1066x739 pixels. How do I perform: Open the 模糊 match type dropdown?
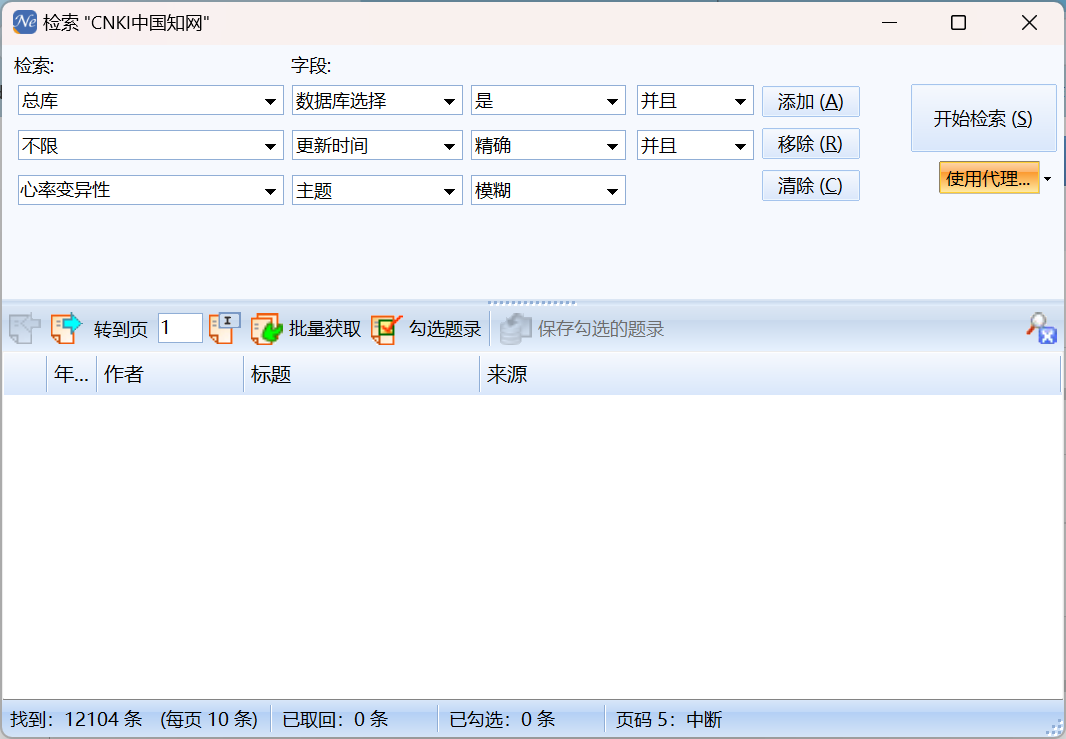pyautogui.click(x=612, y=191)
